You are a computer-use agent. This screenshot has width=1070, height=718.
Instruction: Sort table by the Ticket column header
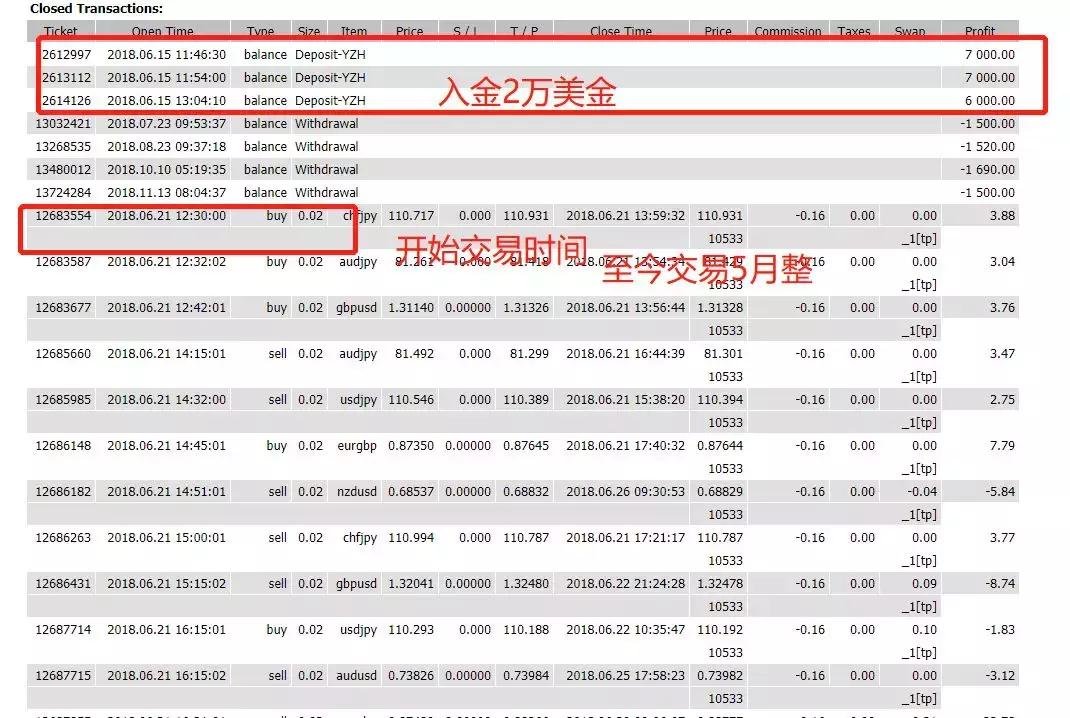[61, 31]
